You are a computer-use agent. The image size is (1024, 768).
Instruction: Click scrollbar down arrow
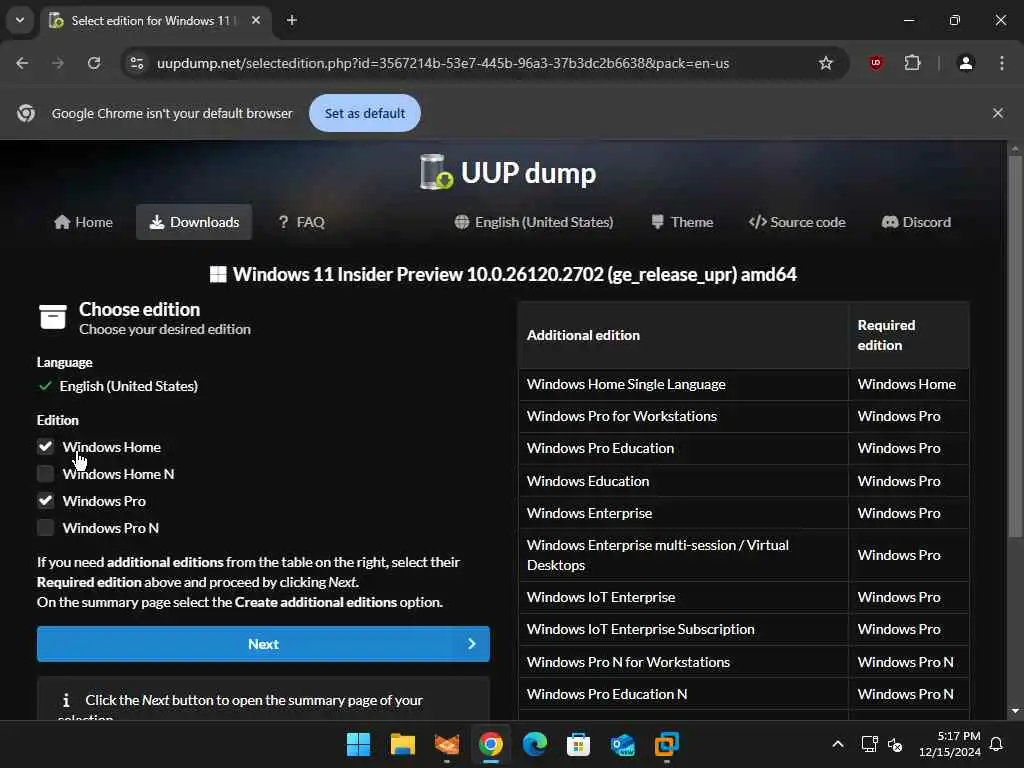(x=1015, y=711)
